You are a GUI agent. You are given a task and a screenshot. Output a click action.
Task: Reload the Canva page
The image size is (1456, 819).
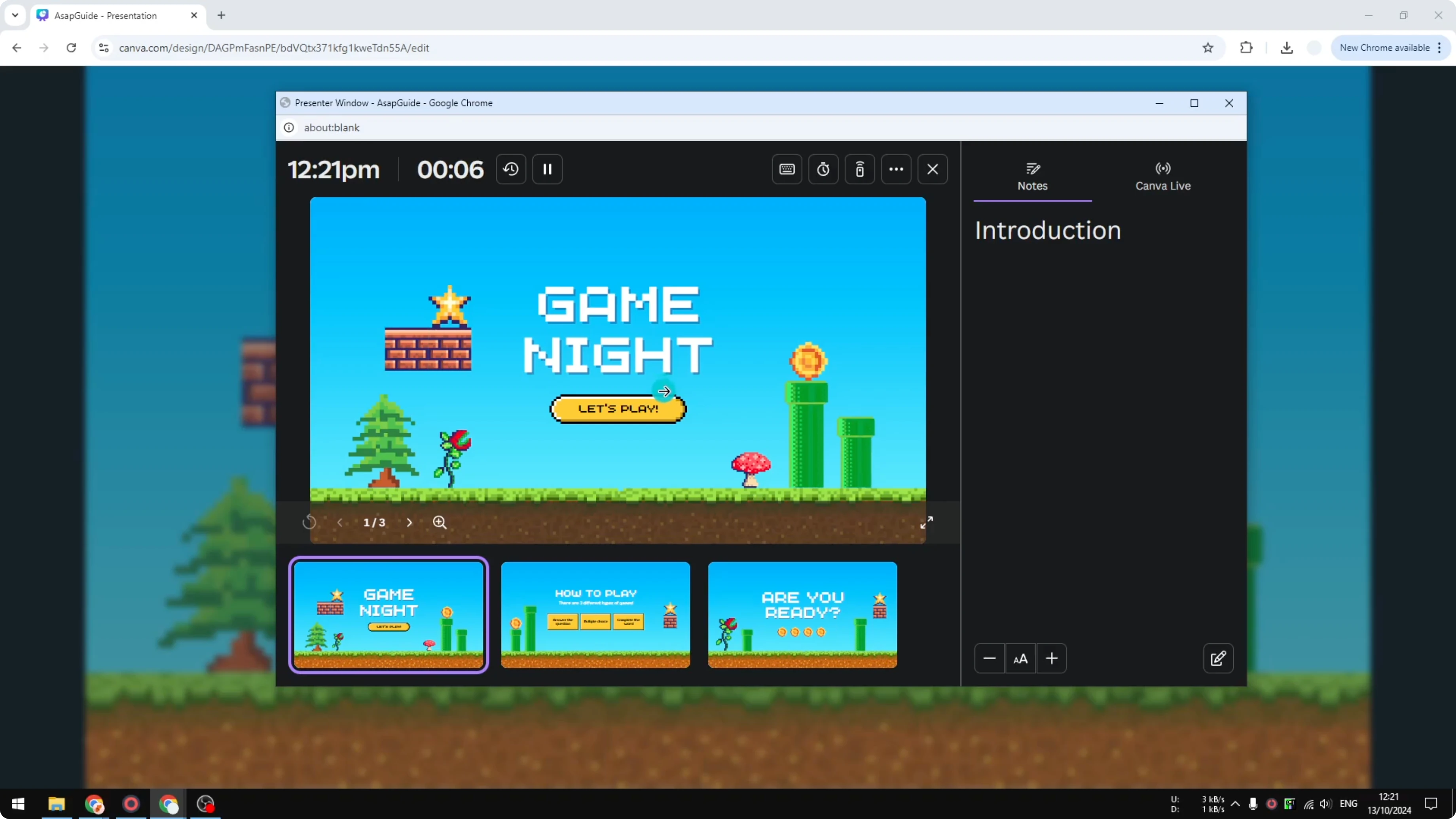tap(71, 48)
